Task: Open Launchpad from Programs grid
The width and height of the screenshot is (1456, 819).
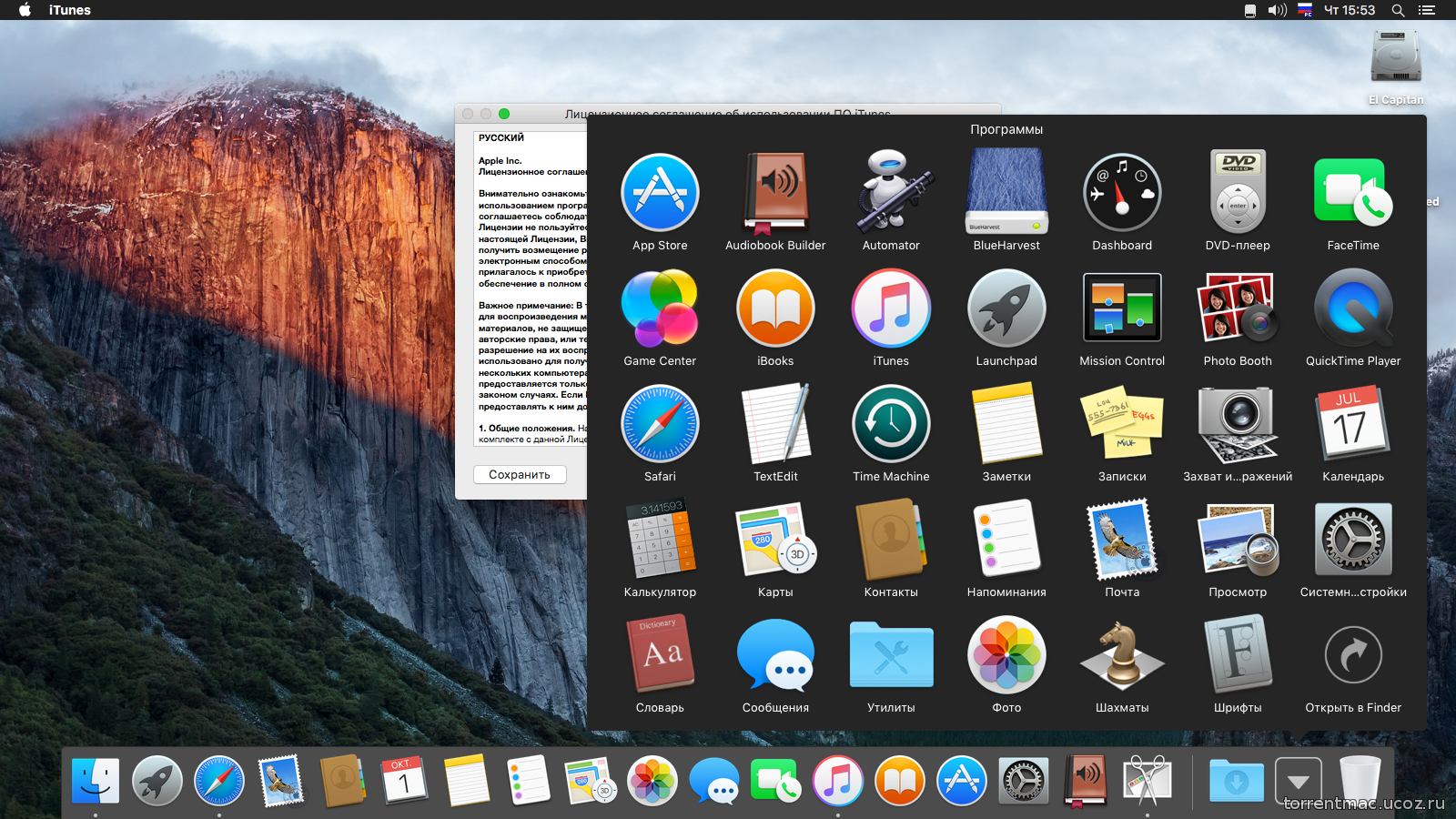Action: pyautogui.click(x=1006, y=308)
